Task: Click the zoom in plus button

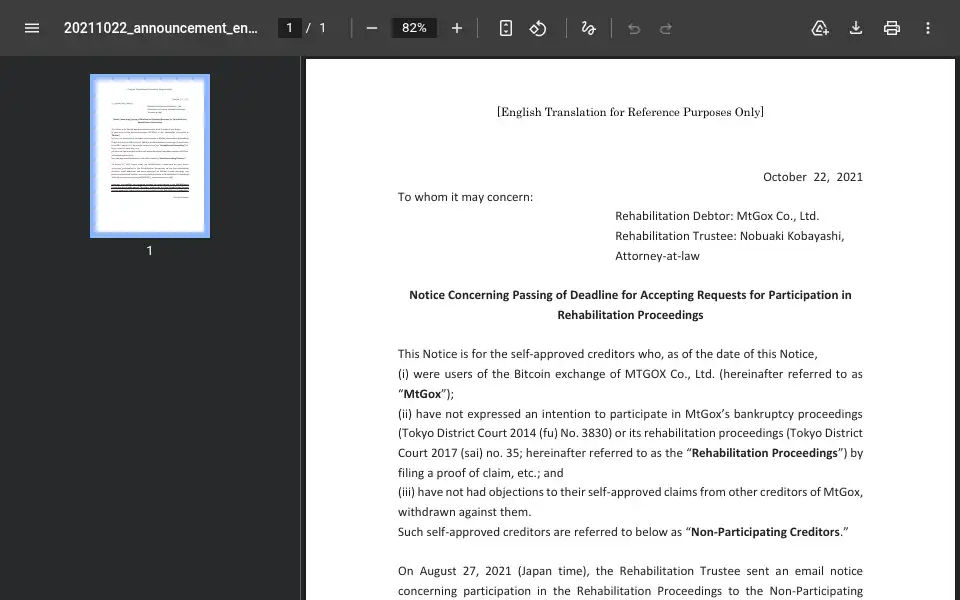Action: [x=457, y=28]
